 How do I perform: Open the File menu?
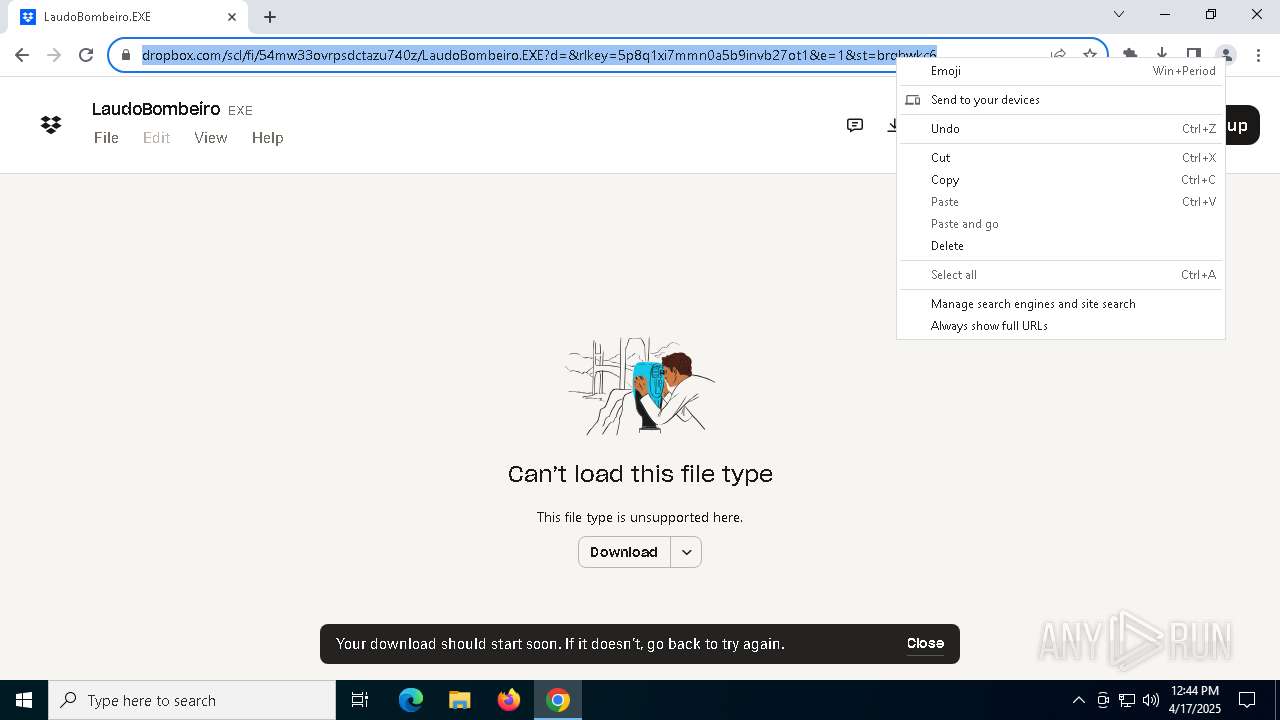click(x=106, y=138)
